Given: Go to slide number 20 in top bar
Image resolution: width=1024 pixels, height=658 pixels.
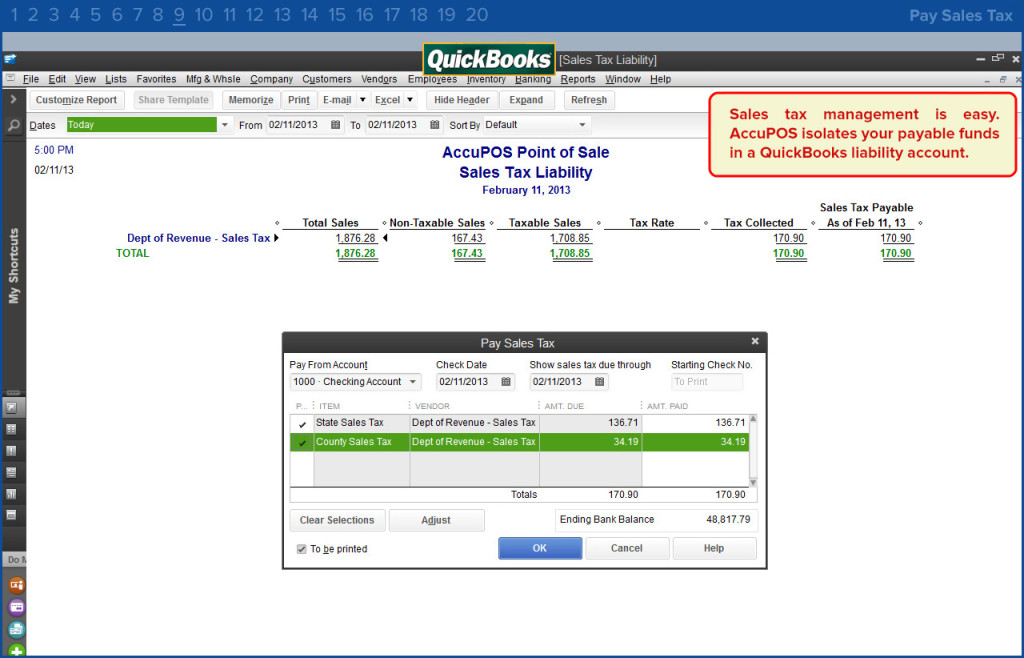Looking at the screenshot, I should (x=477, y=15).
